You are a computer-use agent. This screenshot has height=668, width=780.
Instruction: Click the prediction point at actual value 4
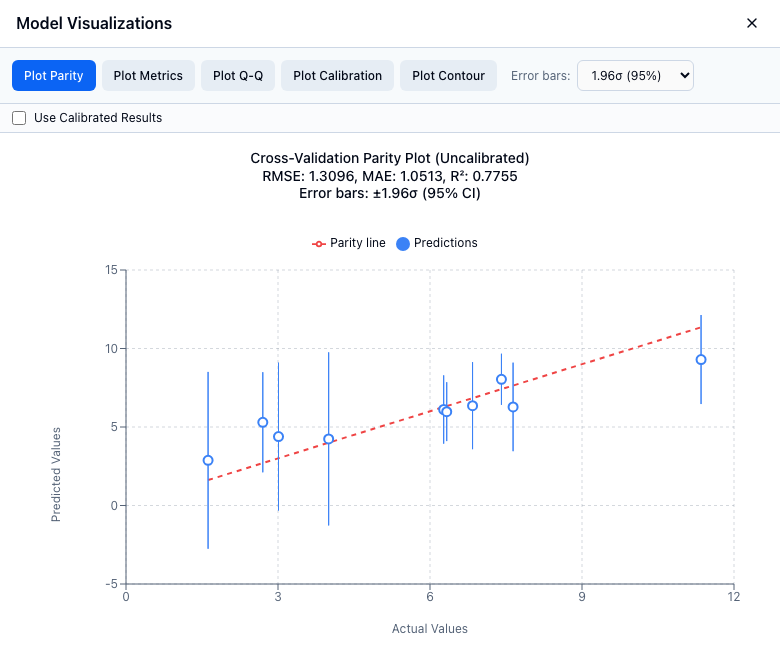click(328, 439)
